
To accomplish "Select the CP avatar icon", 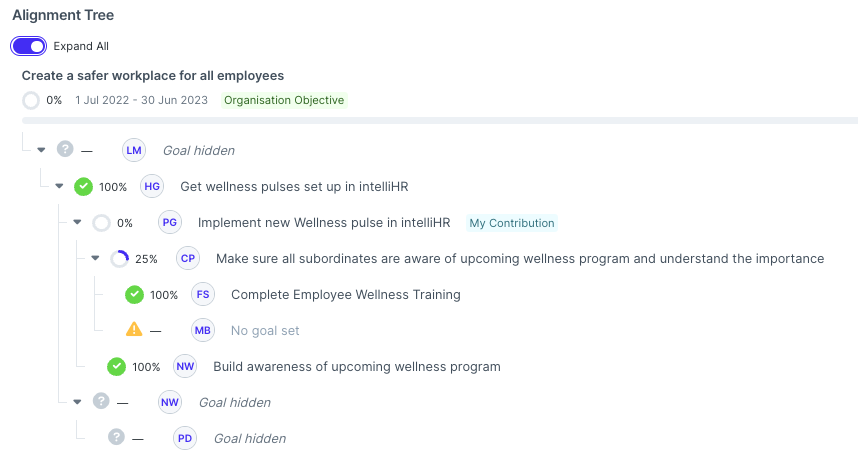I will click(x=188, y=259).
